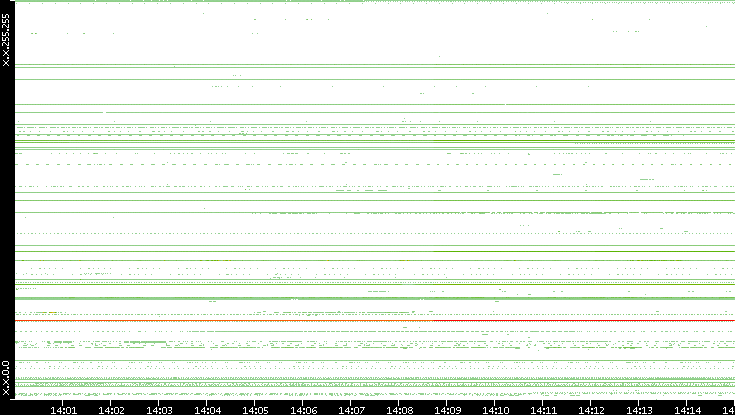Click the 14:08 time axis label
This screenshot has height=415, width=735.
(x=399, y=410)
